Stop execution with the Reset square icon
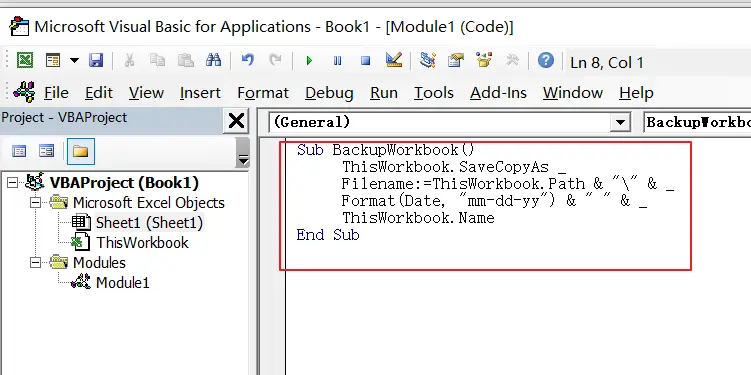The height and width of the screenshot is (375, 751). [x=365, y=61]
